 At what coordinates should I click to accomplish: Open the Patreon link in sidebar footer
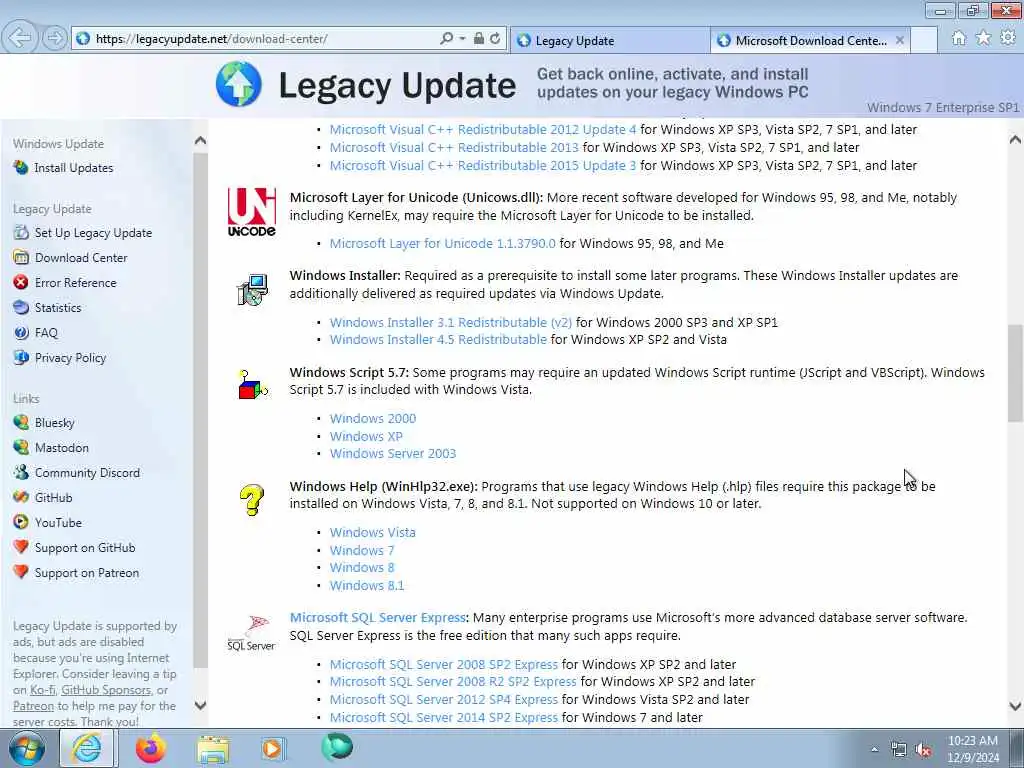tap(33, 706)
